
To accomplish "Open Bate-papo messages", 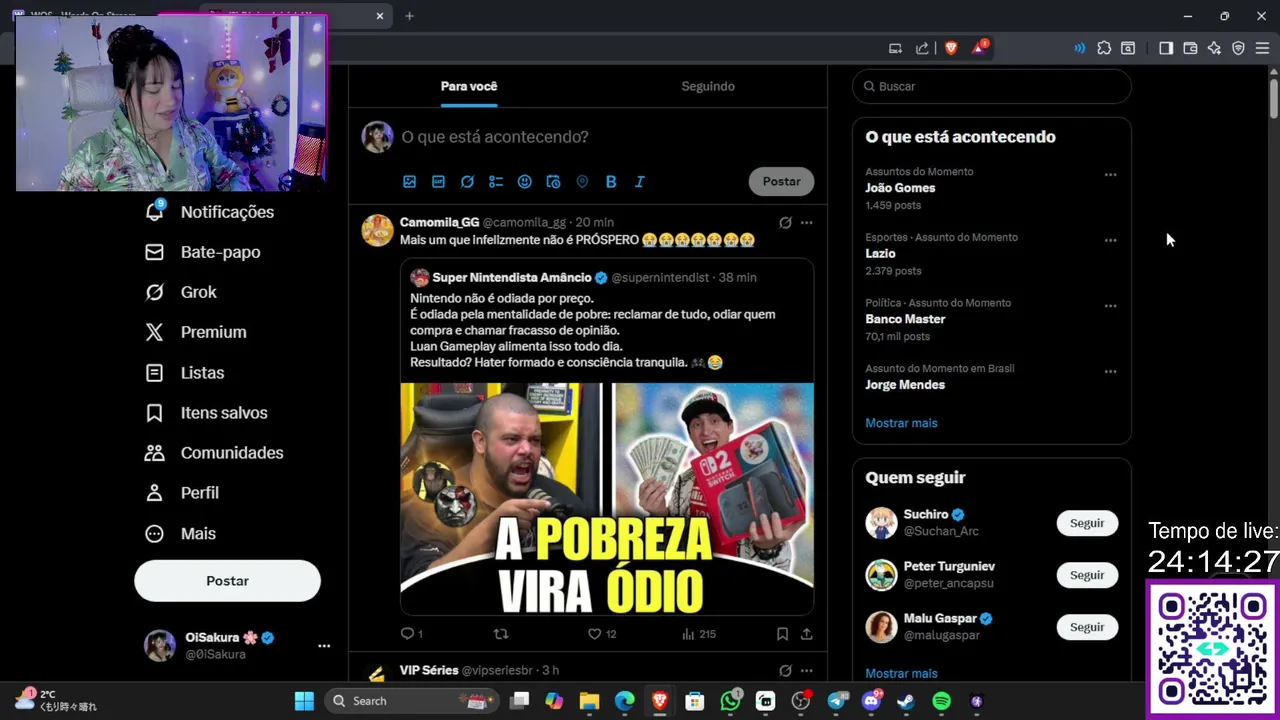I will (x=203, y=252).
